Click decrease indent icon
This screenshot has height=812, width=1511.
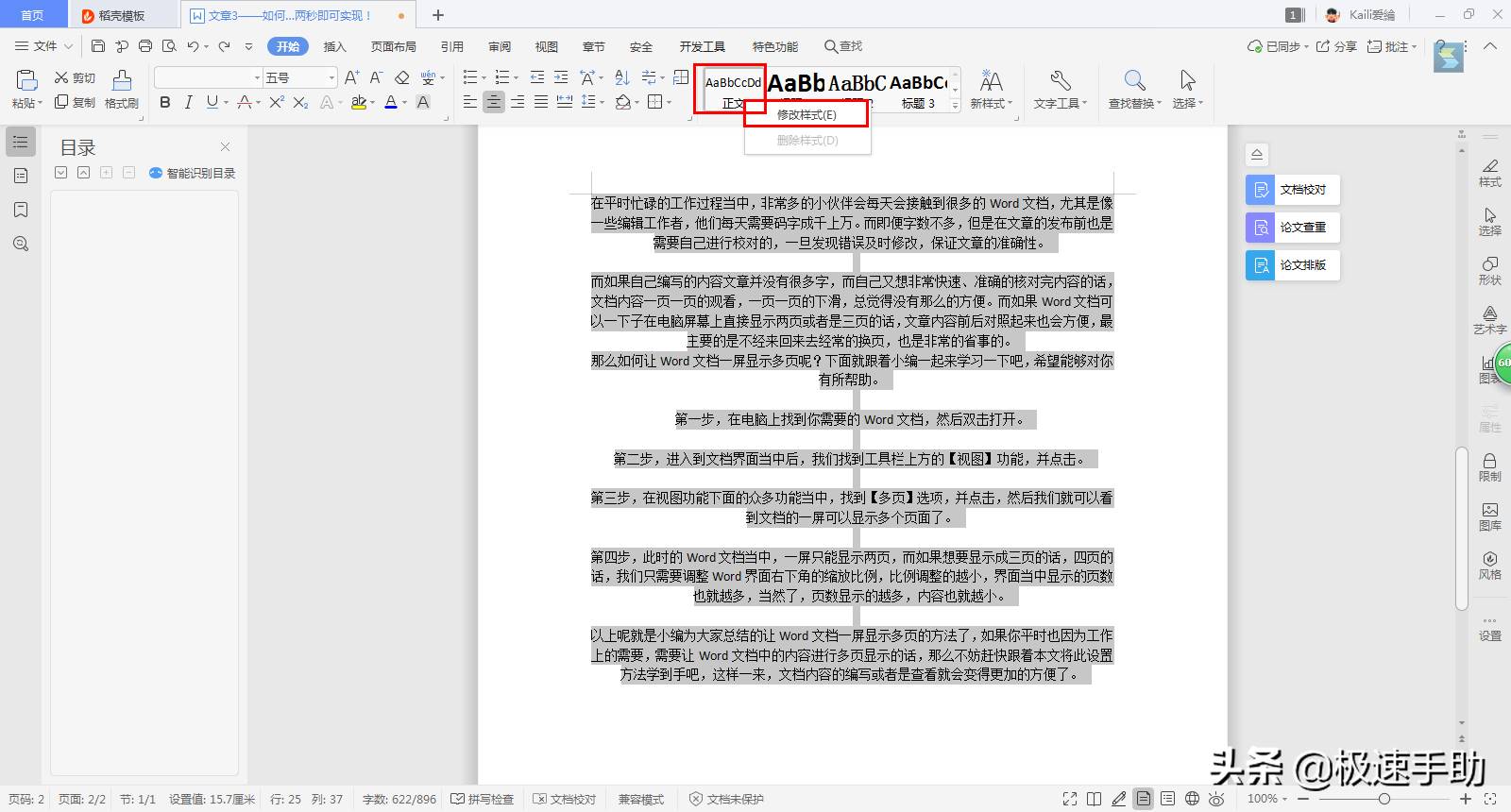tap(537, 77)
